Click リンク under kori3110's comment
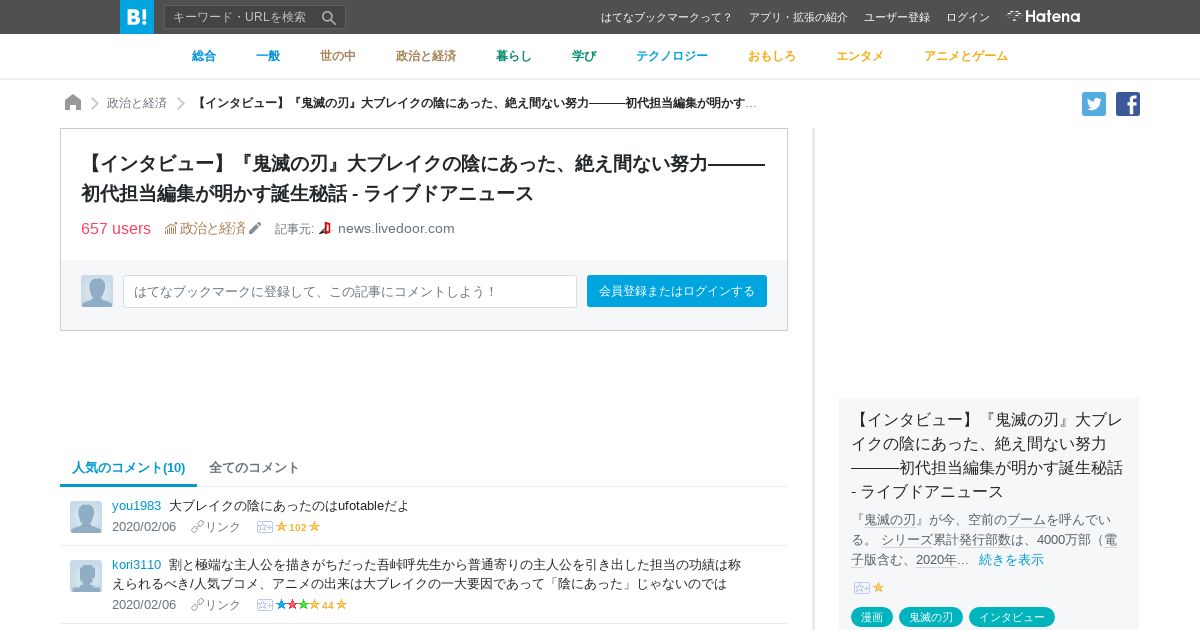The height and width of the screenshot is (630, 1200). point(223,605)
